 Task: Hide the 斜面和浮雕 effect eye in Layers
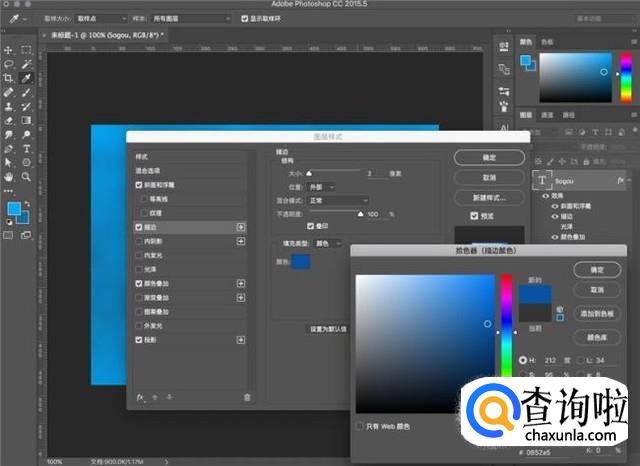pyautogui.click(x=555, y=206)
